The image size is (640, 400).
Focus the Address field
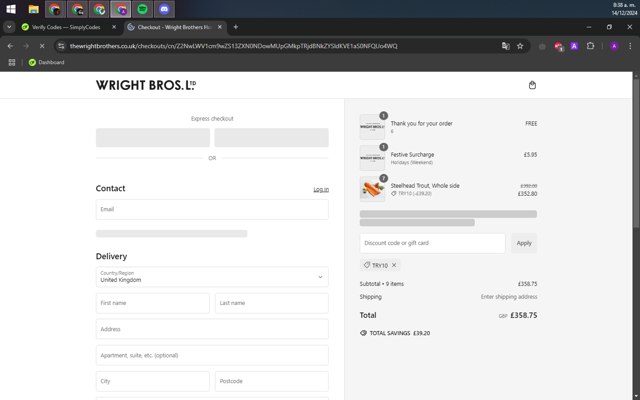(212, 329)
